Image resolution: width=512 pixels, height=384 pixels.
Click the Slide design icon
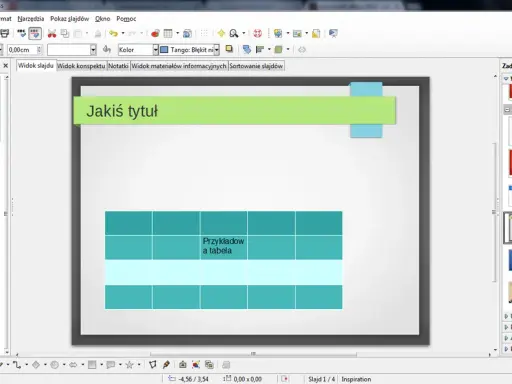point(316,33)
